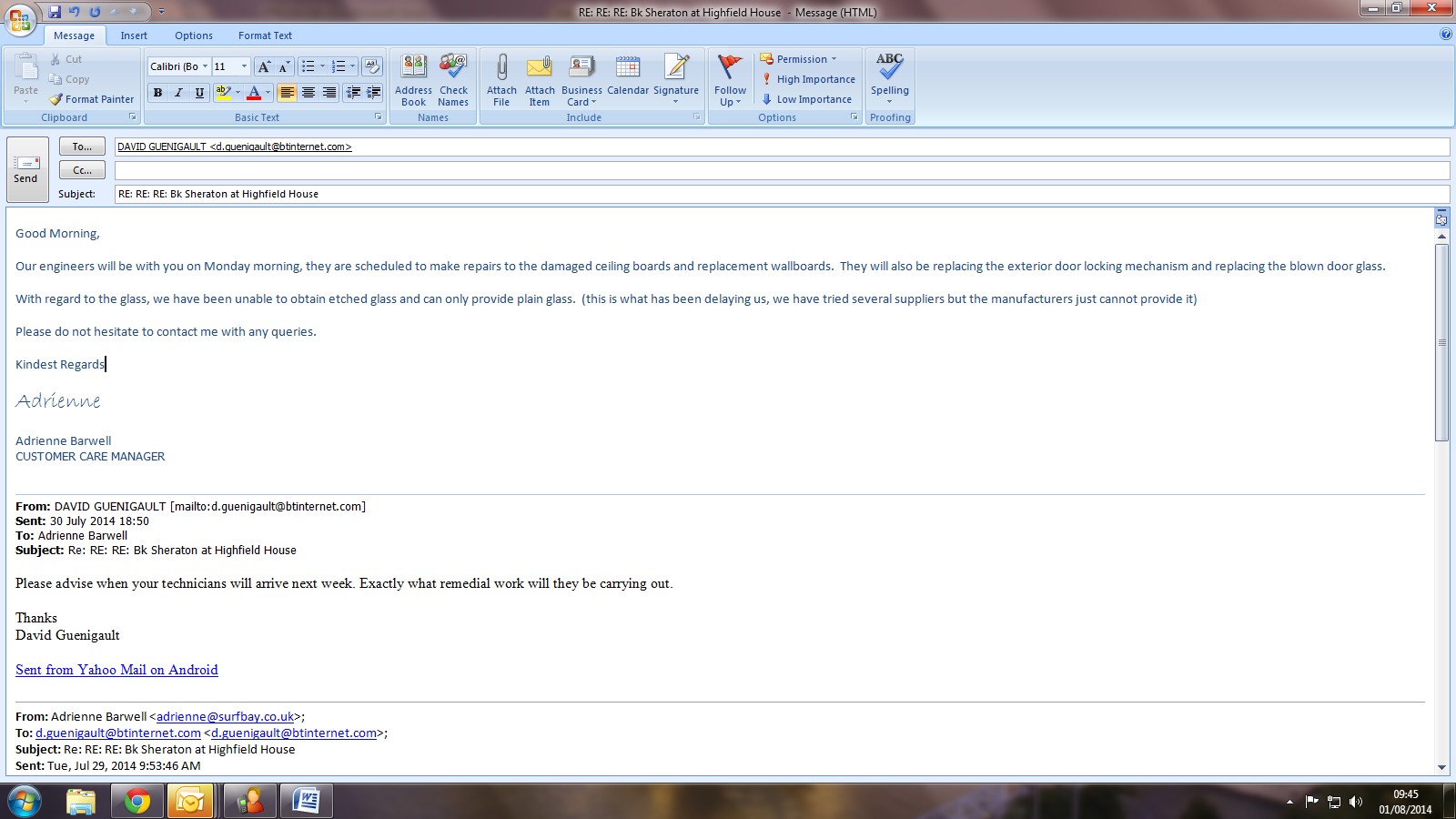This screenshot has width=1456, height=819.
Task: Expand the bullet style dropdown arrow
Action: (322, 66)
